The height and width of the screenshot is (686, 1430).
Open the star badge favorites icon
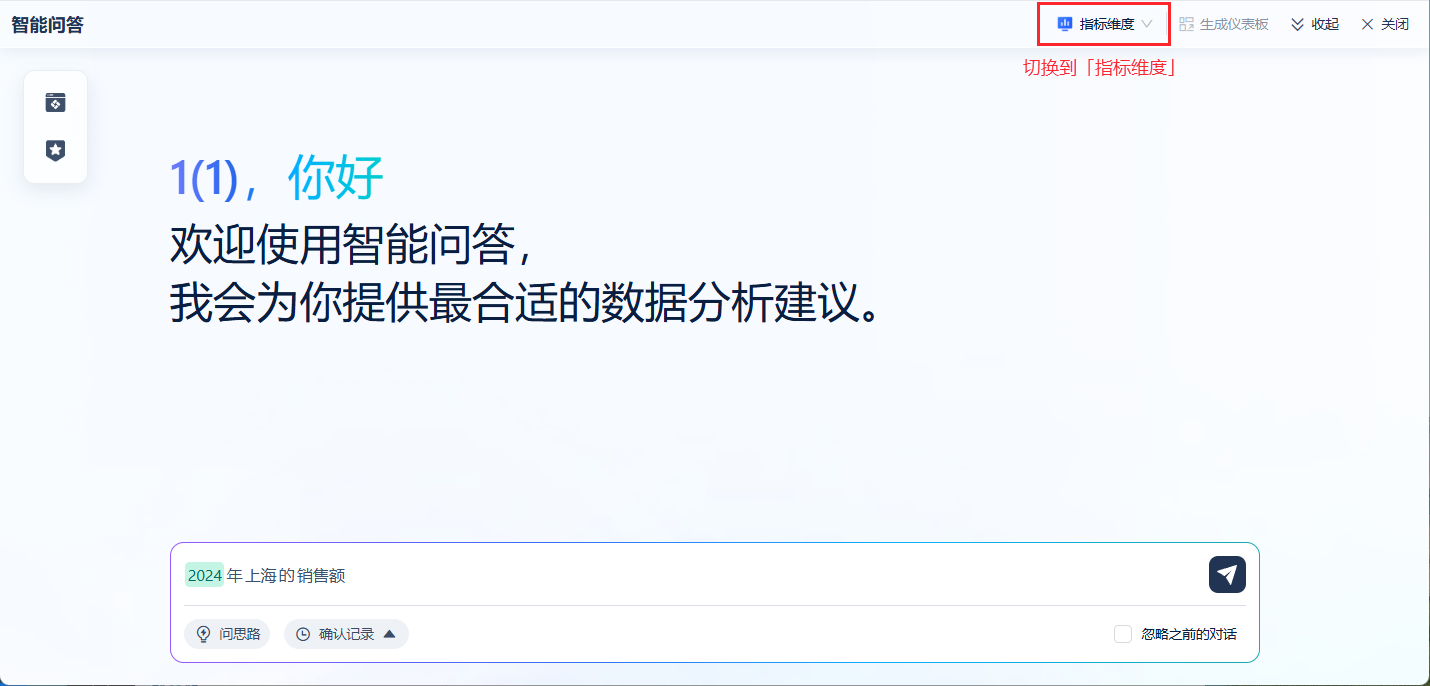pos(55,150)
